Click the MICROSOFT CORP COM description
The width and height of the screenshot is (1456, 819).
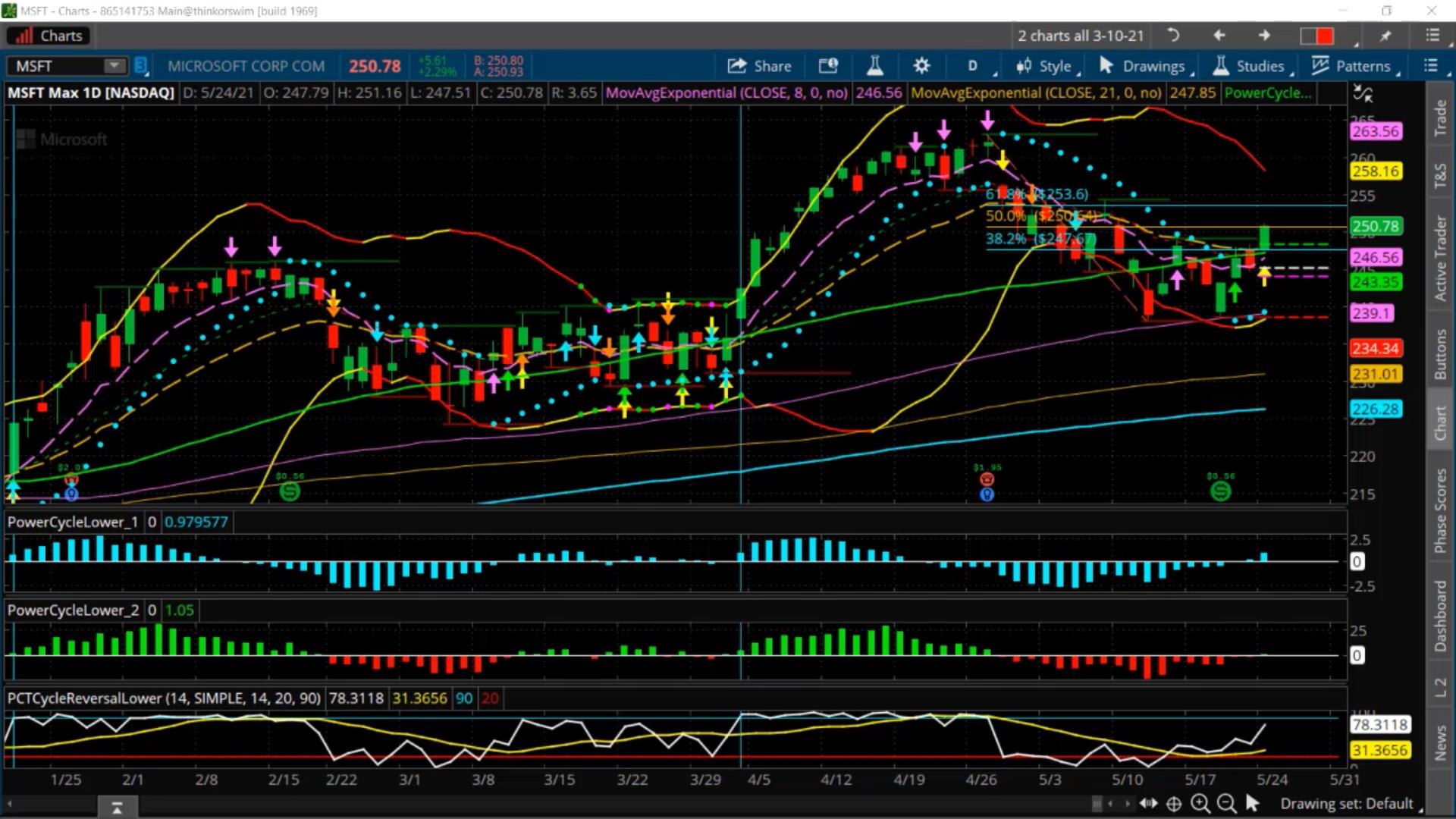coord(246,66)
